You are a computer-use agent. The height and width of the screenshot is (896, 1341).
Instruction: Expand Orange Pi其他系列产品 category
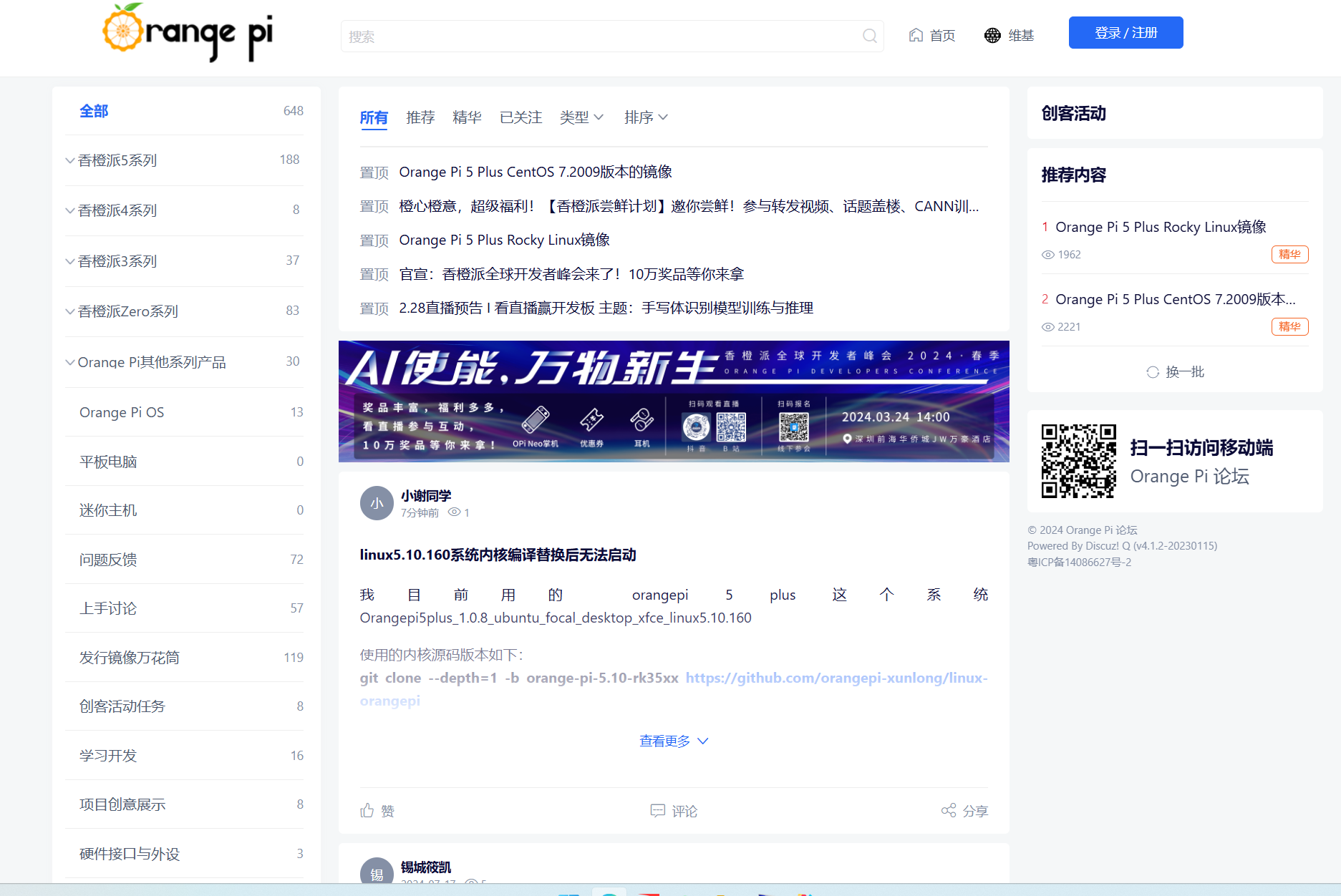70,362
